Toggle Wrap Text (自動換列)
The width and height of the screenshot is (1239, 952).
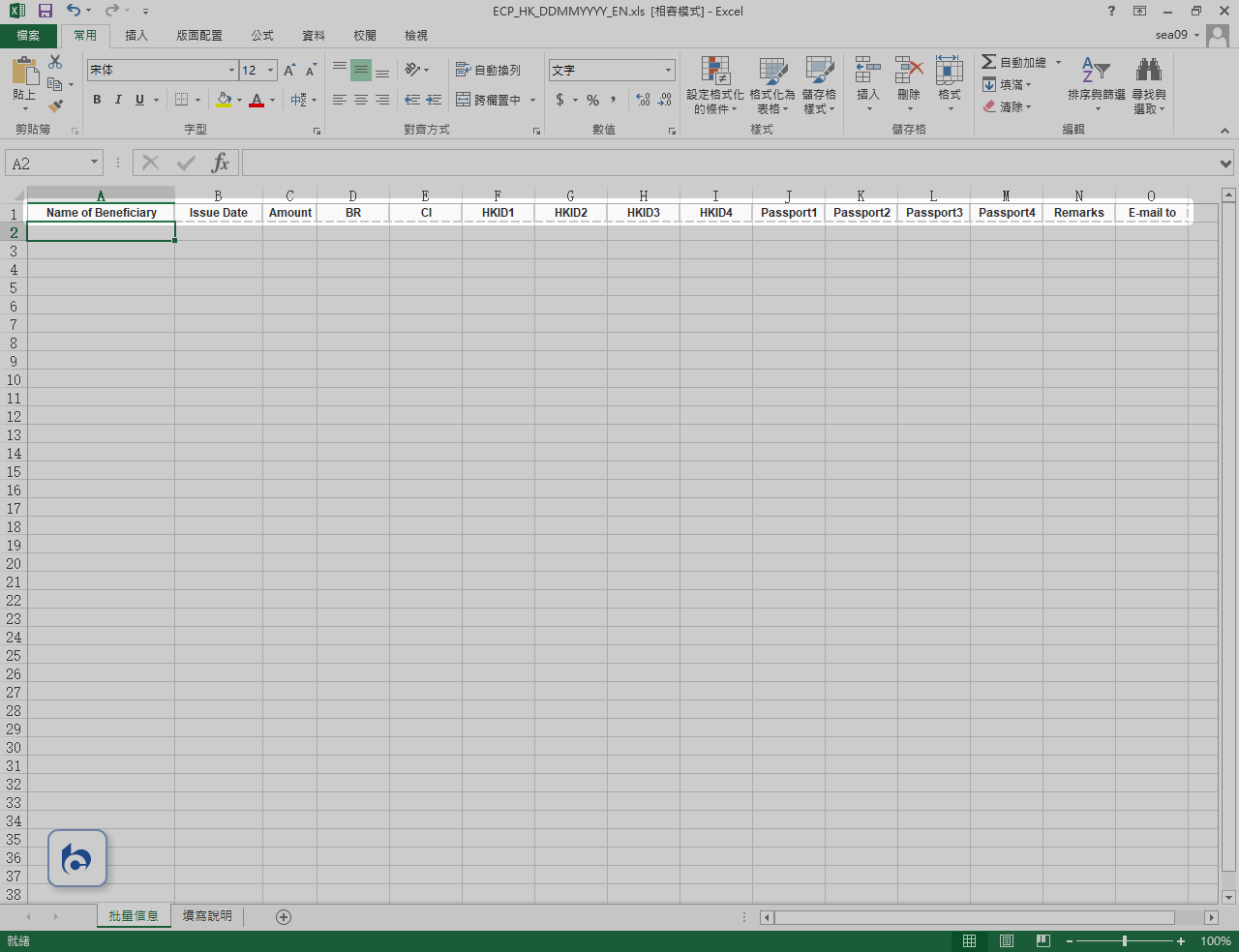(x=489, y=70)
